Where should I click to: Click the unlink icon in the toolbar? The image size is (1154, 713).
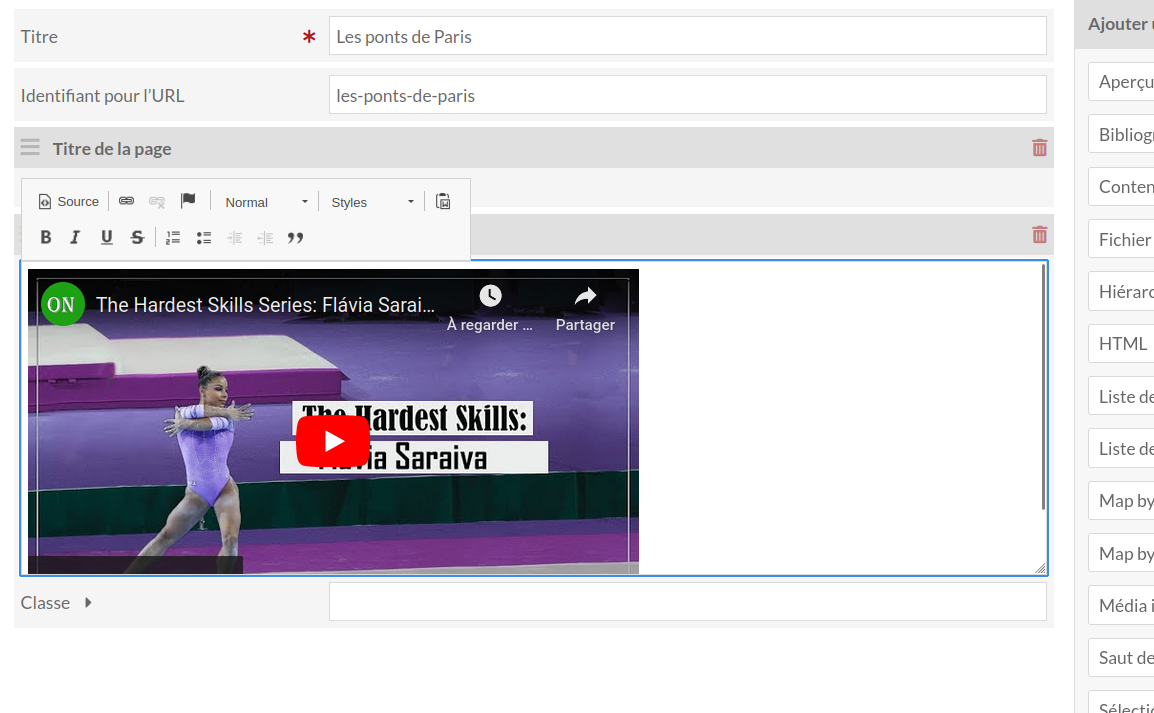(x=157, y=201)
